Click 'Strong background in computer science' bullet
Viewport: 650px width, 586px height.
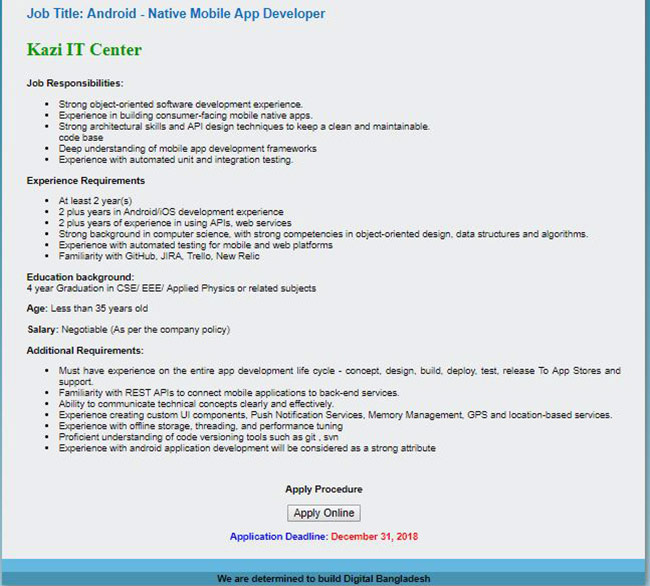(323, 234)
